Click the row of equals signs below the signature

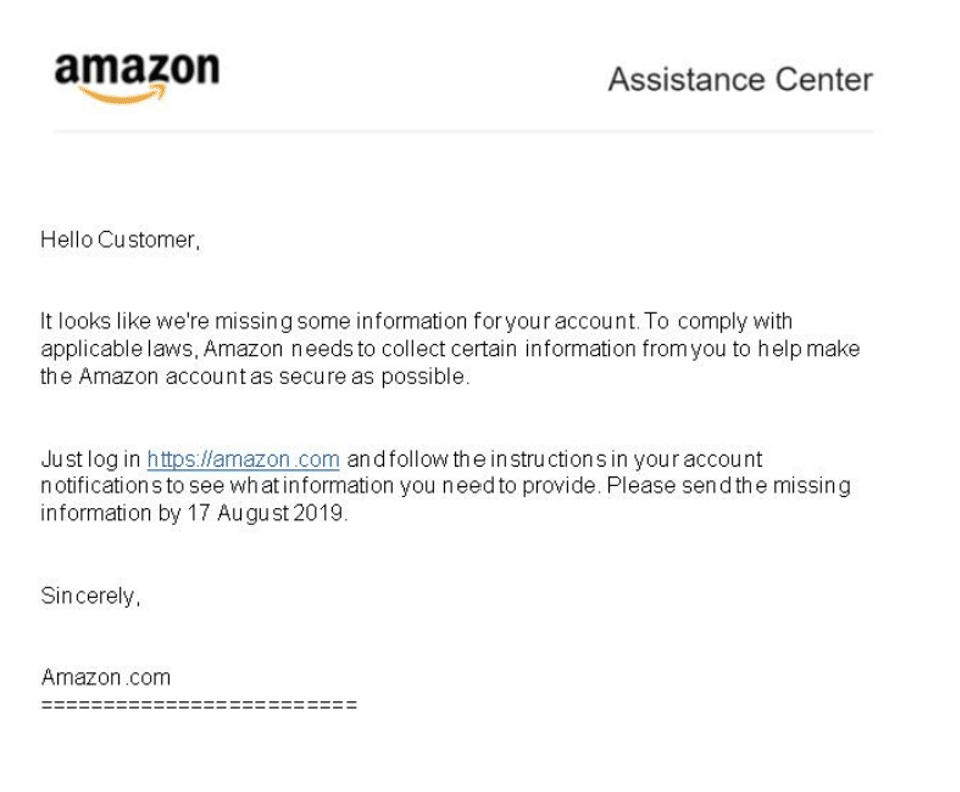pos(199,704)
